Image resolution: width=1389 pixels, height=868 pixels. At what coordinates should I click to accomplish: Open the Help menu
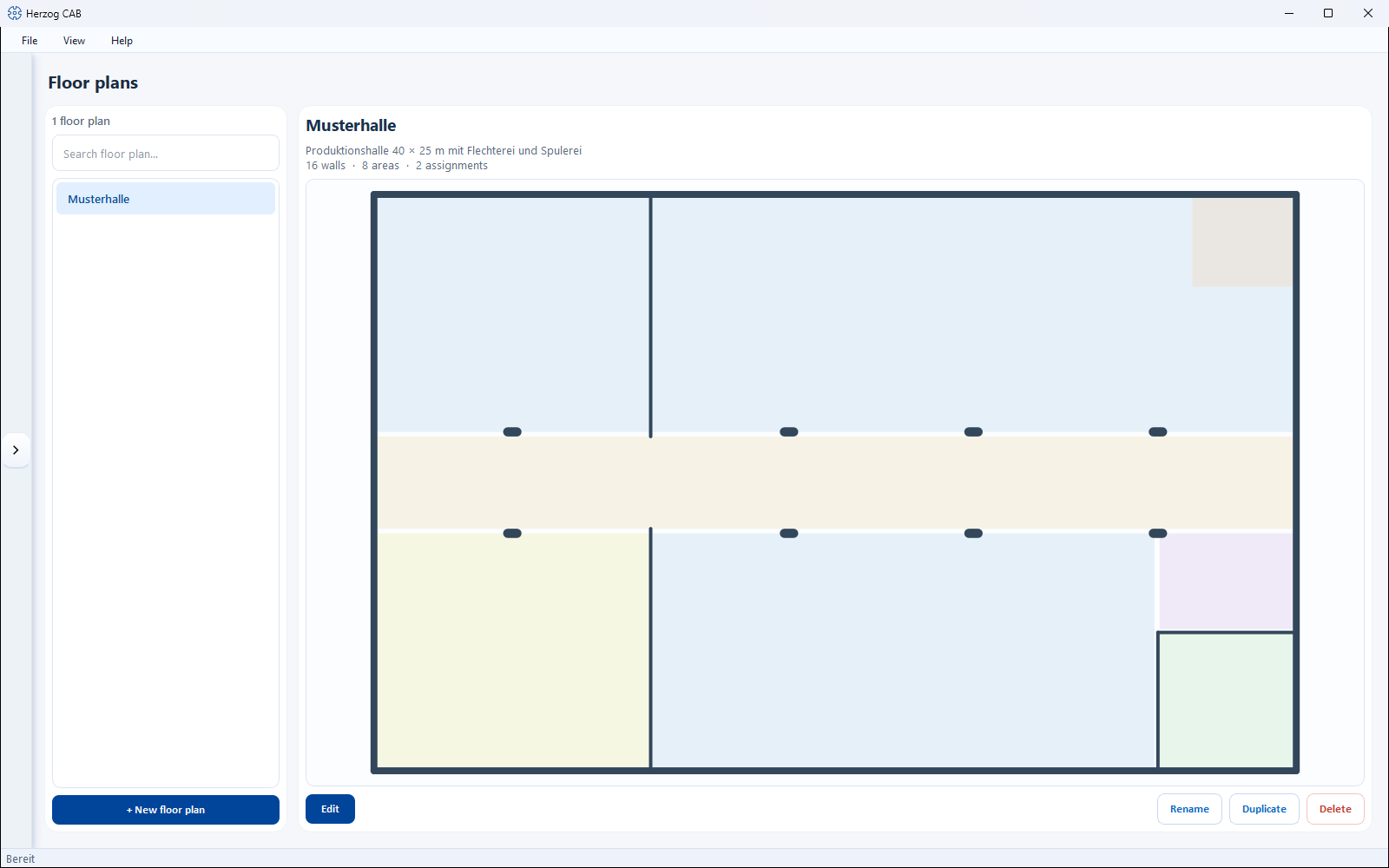coord(122,41)
